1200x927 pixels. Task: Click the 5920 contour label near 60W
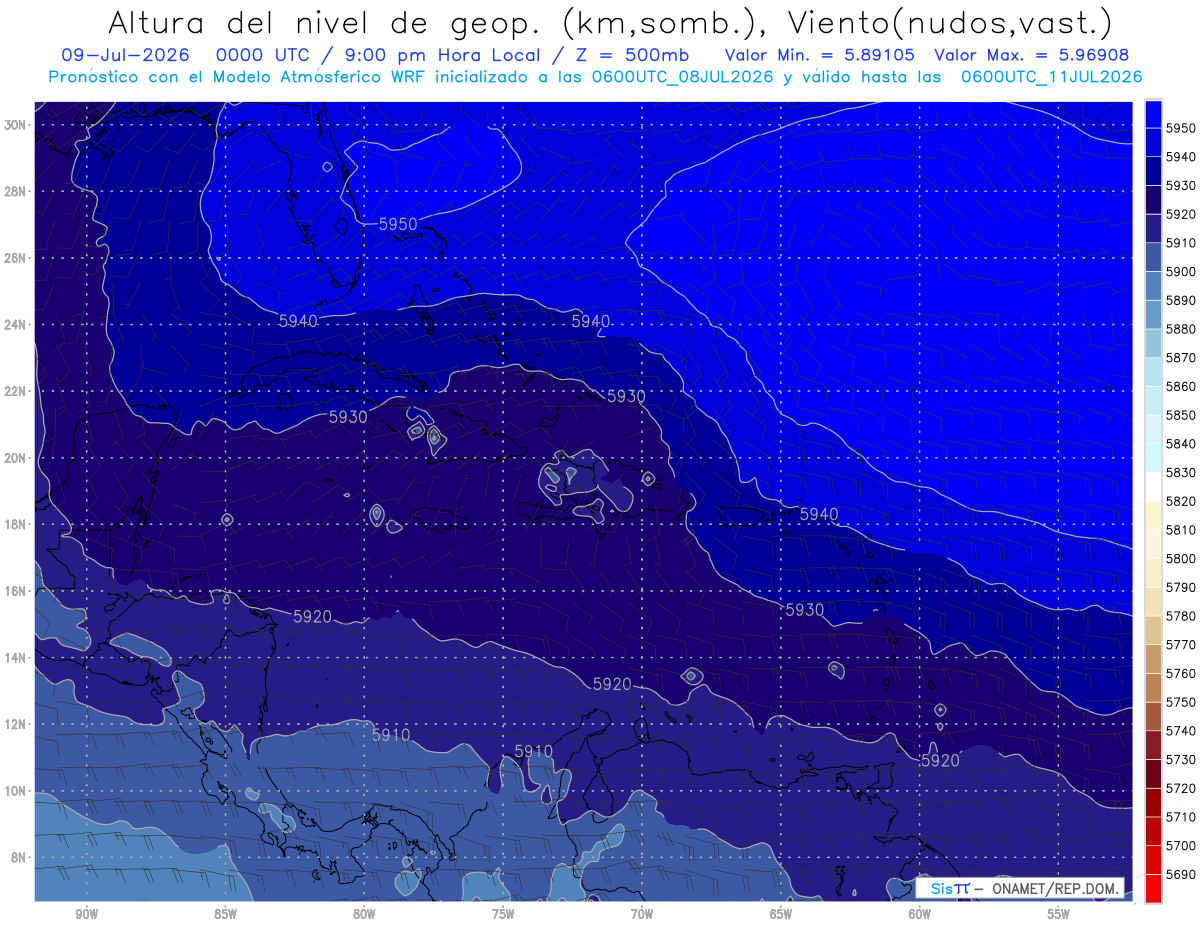939,760
